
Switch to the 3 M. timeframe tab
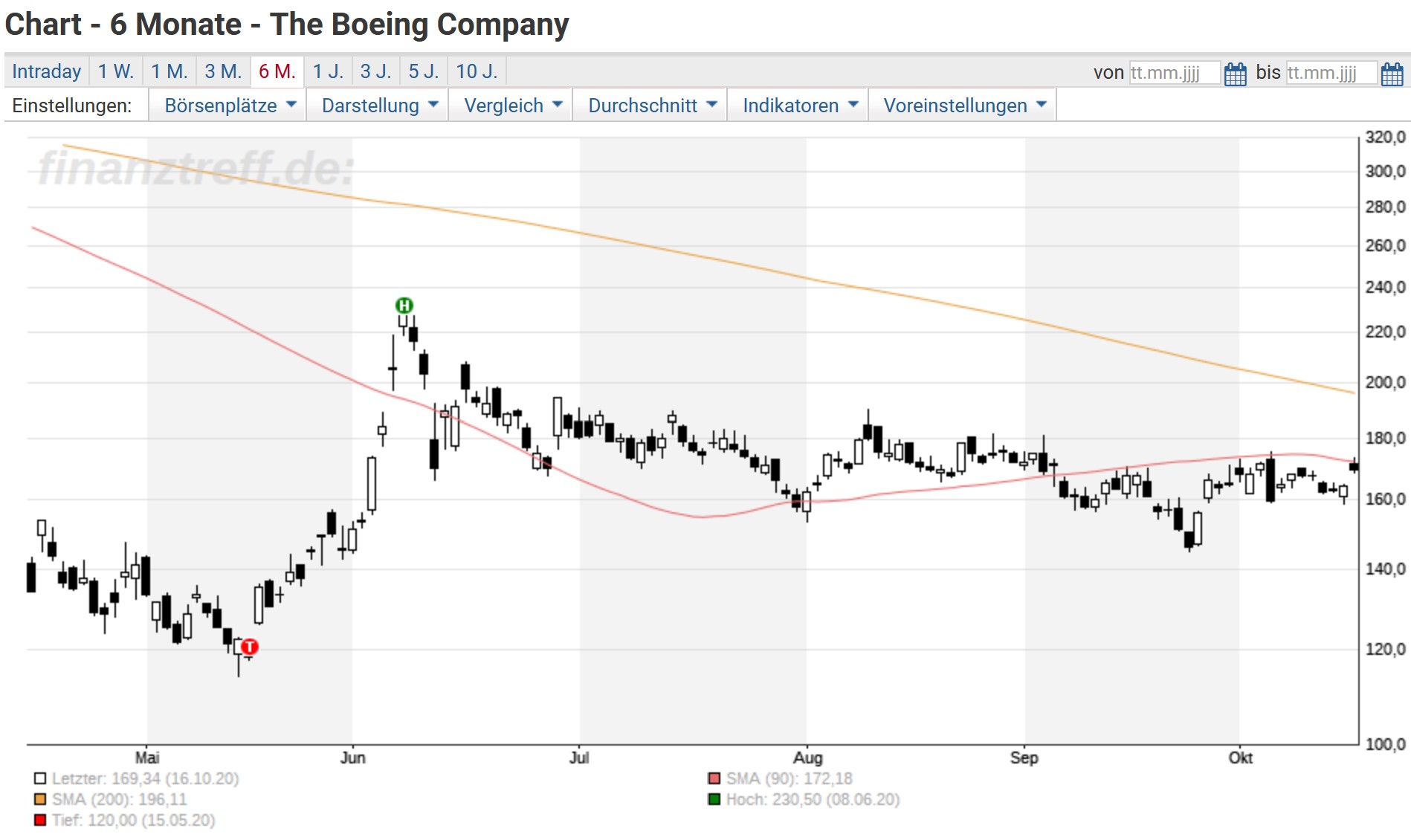coord(223,71)
